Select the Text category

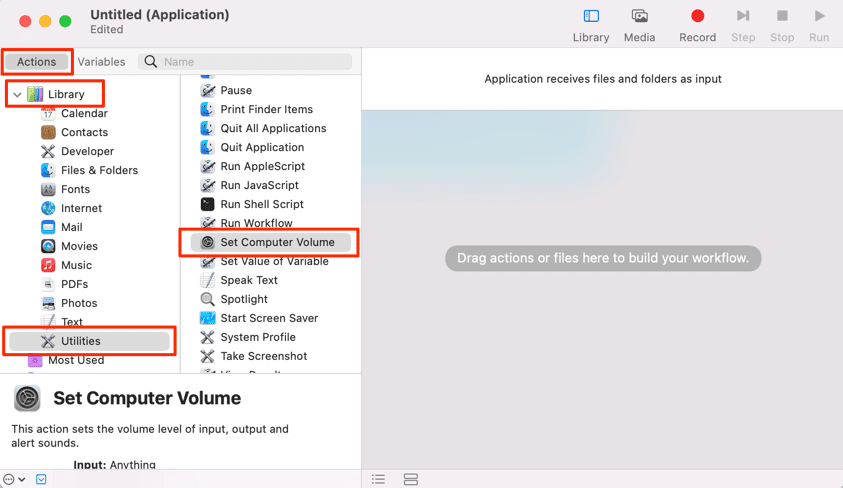click(61, 322)
